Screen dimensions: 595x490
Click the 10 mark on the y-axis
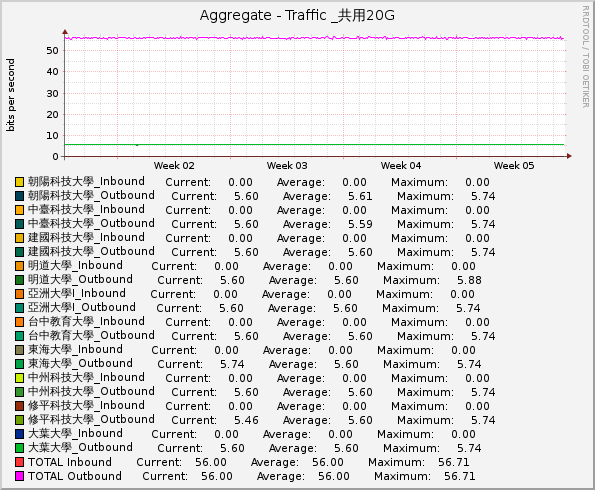click(52, 135)
